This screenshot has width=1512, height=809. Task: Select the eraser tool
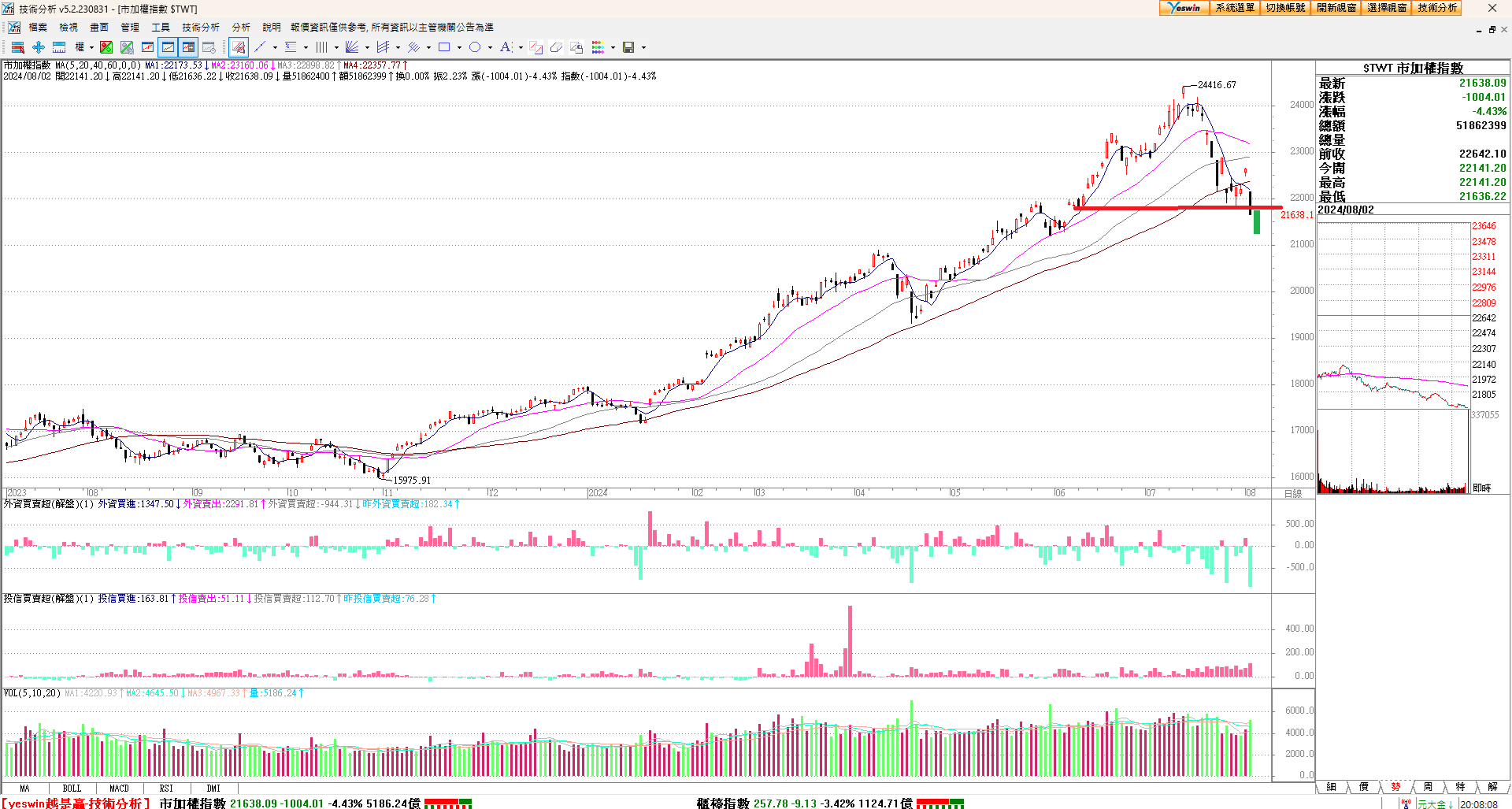[x=556, y=47]
